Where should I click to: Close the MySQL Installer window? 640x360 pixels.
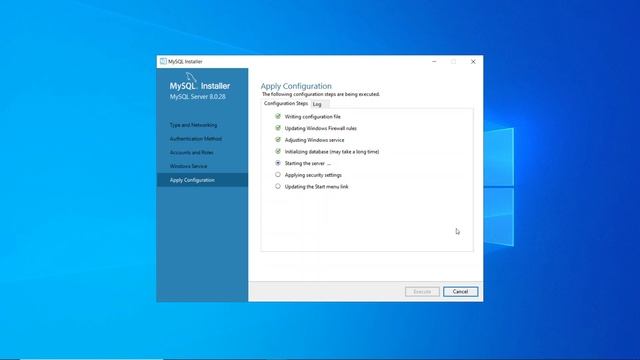pyautogui.click(x=473, y=62)
